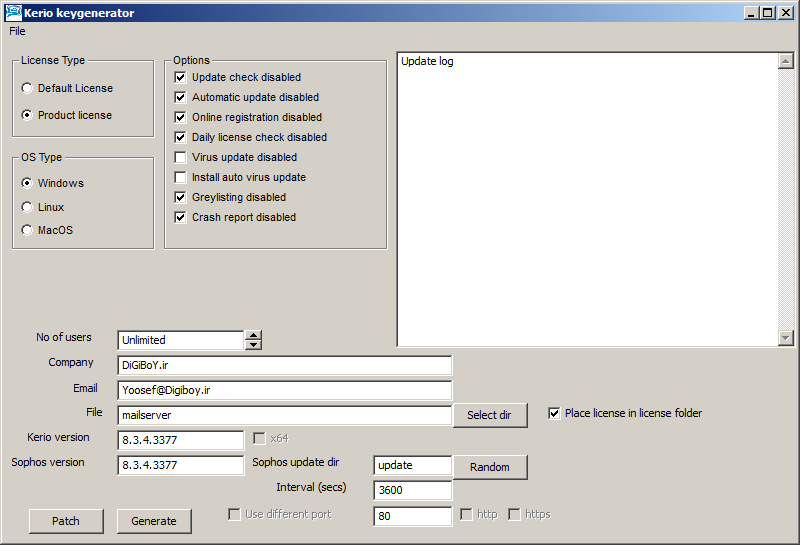Open the File menu
The width and height of the screenshot is (800, 545).
(17, 31)
